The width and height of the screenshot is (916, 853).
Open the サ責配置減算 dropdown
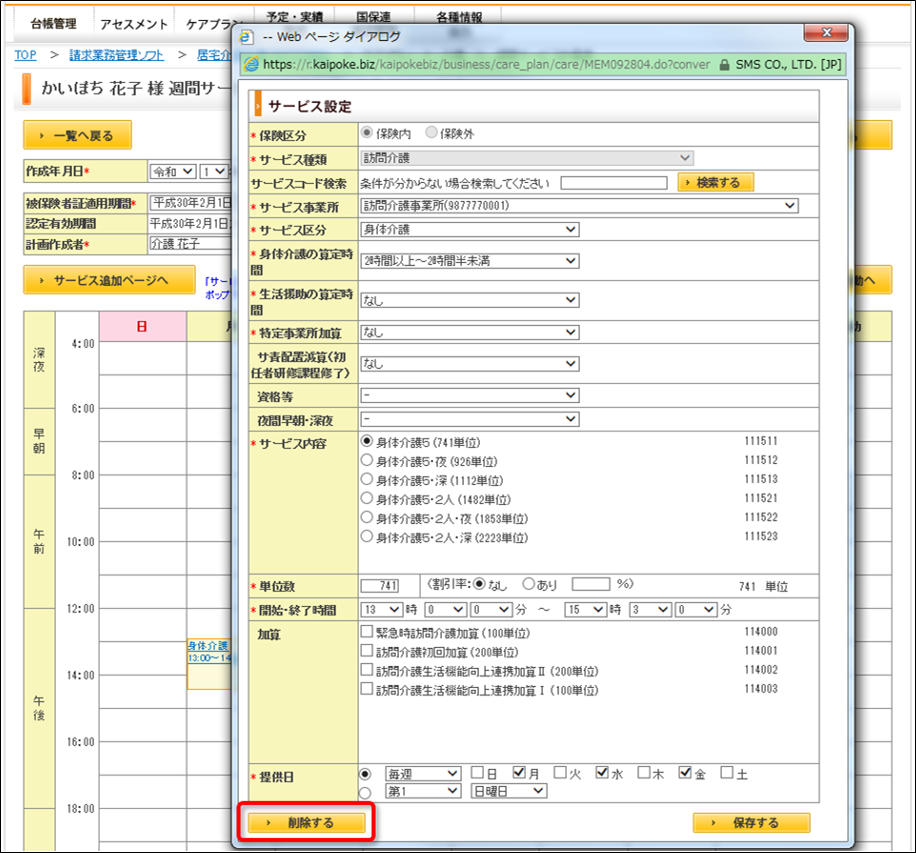click(x=470, y=363)
